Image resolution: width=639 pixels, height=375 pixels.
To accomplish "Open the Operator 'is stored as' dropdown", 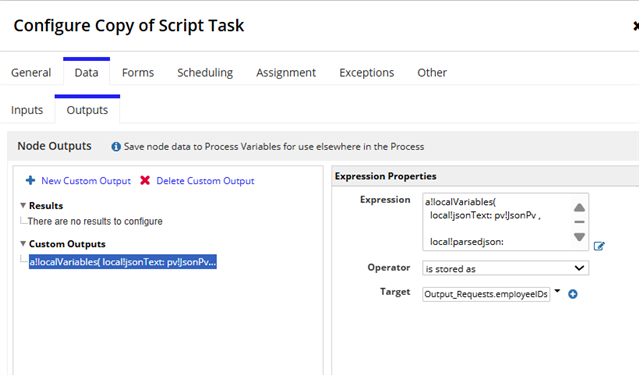I will click(x=505, y=268).
